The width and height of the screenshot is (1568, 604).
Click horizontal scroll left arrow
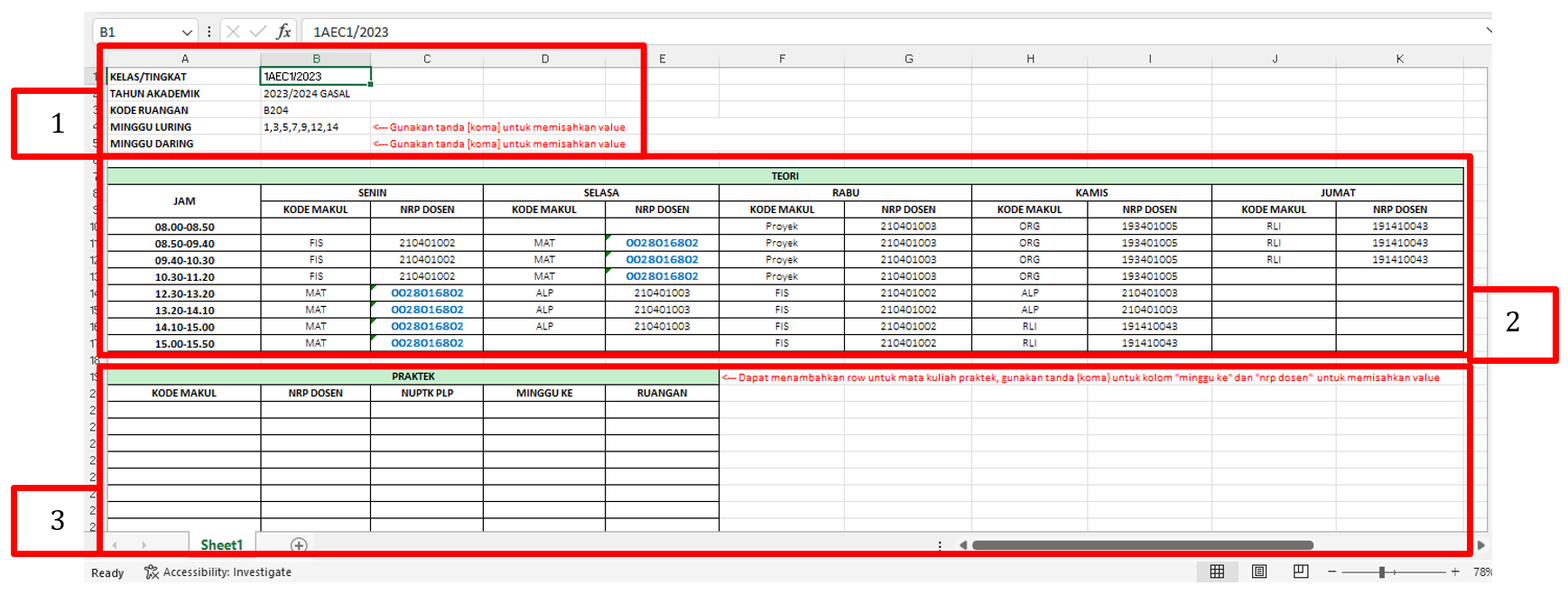[x=963, y=545]
